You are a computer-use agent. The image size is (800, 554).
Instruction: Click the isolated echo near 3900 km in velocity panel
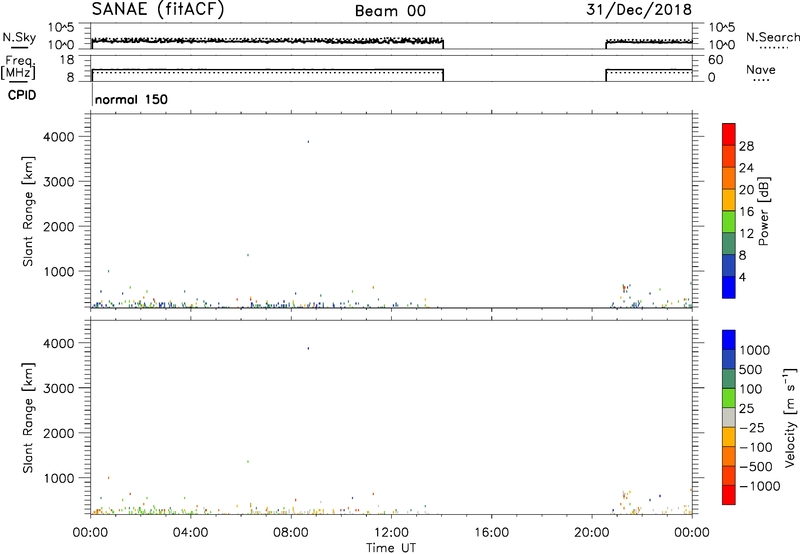coord(308,348)
